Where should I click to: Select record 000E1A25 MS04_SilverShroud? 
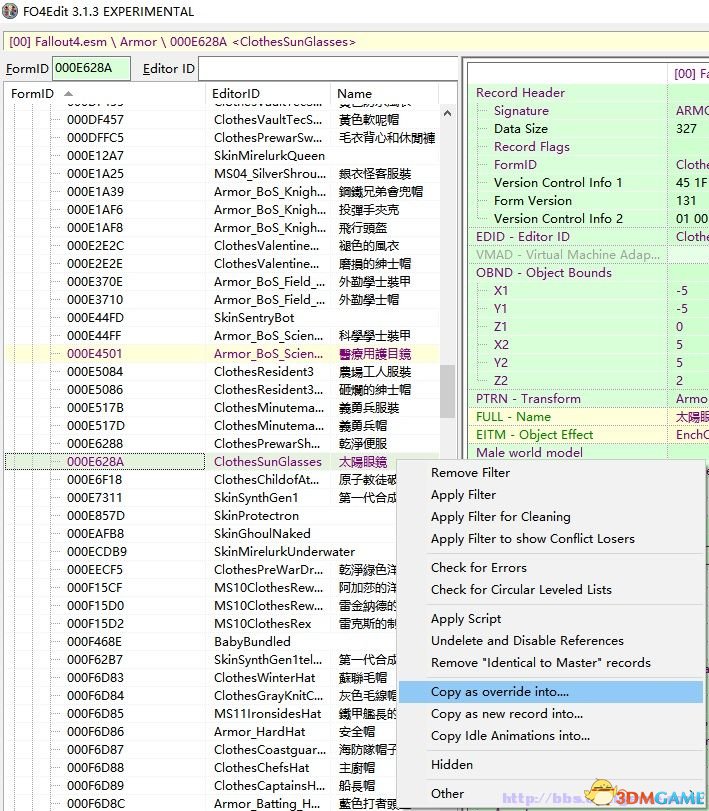222,174
